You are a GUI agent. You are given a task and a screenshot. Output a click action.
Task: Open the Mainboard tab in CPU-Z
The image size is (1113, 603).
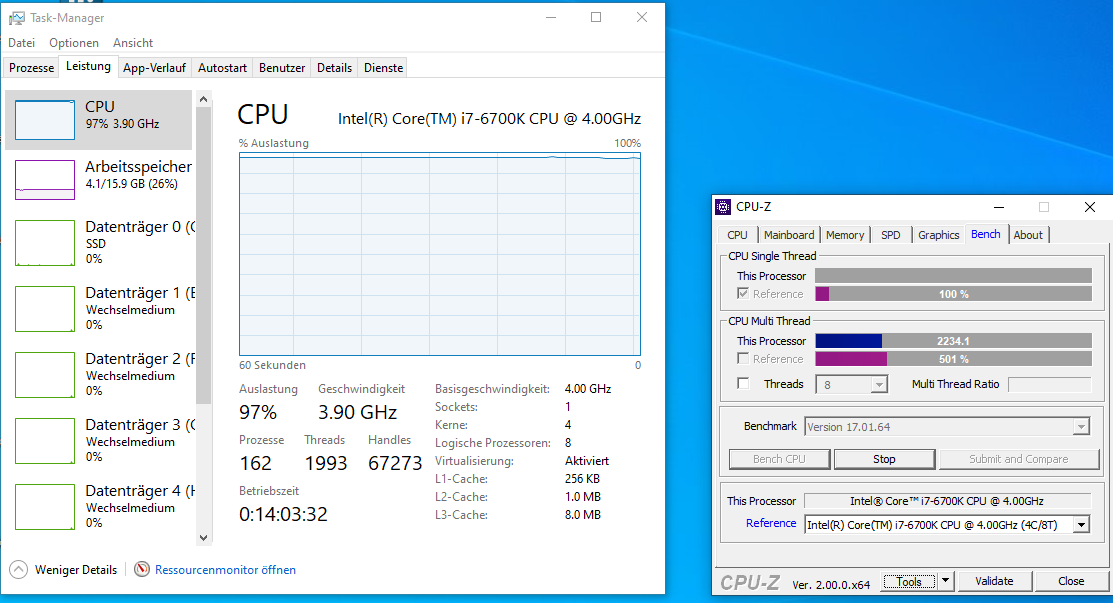[x=789, y=235]
